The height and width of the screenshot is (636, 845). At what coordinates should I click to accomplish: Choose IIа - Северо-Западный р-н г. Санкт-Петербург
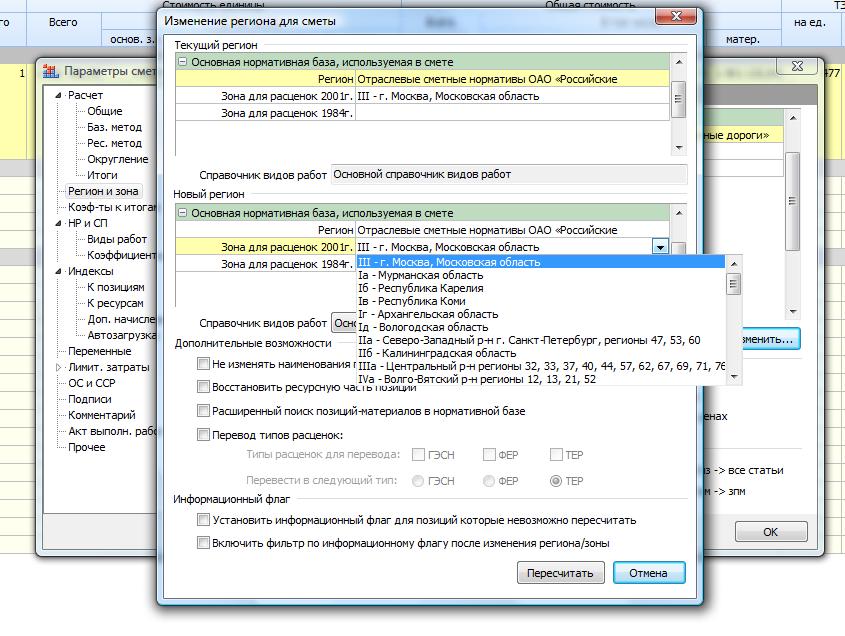541,340
